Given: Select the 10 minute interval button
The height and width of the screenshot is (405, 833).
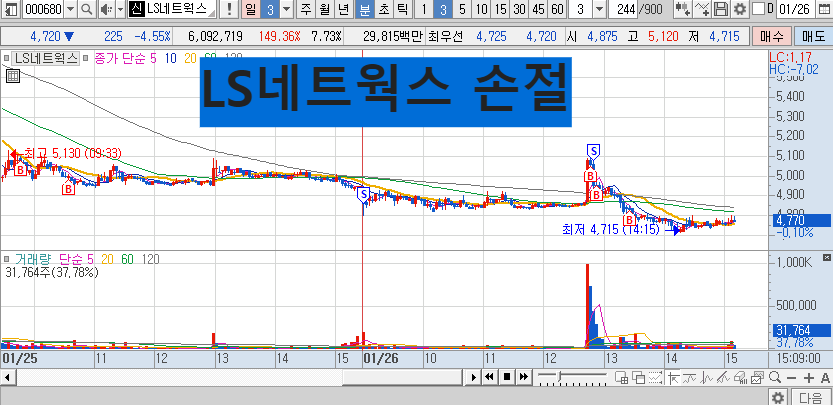Looking at the screenshot, I should (481, 9).
